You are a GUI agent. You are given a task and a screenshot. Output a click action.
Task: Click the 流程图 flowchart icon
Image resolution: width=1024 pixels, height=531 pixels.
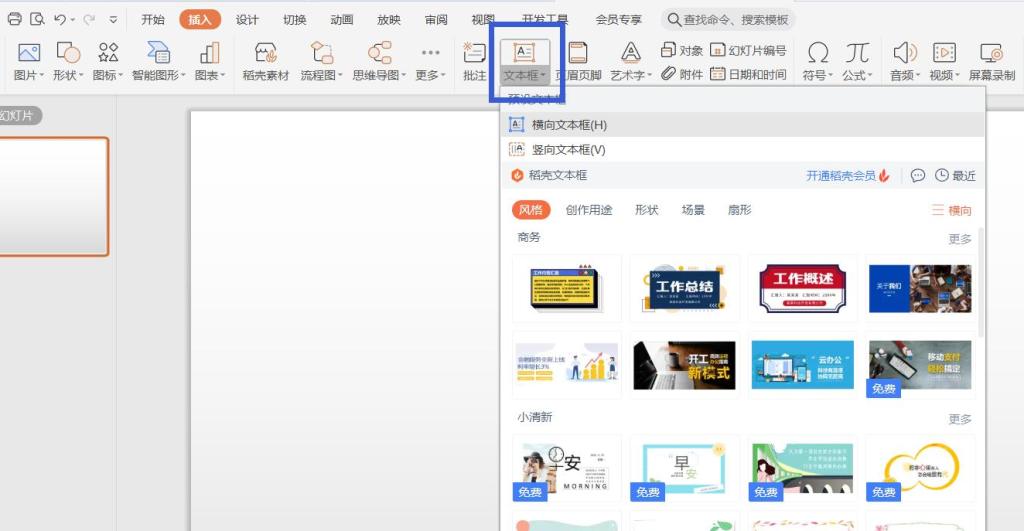(x=321, y=55)
